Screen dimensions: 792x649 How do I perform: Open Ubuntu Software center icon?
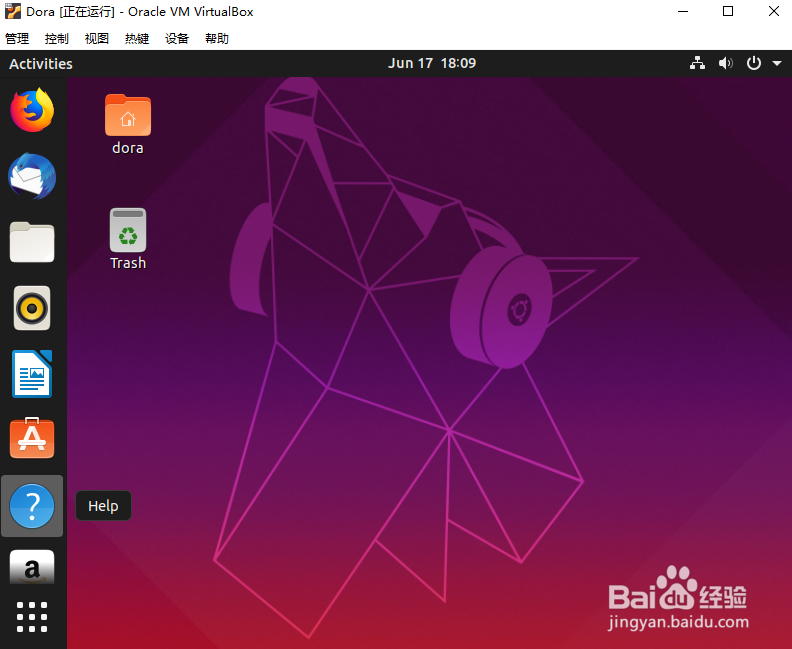click(32, 438)
